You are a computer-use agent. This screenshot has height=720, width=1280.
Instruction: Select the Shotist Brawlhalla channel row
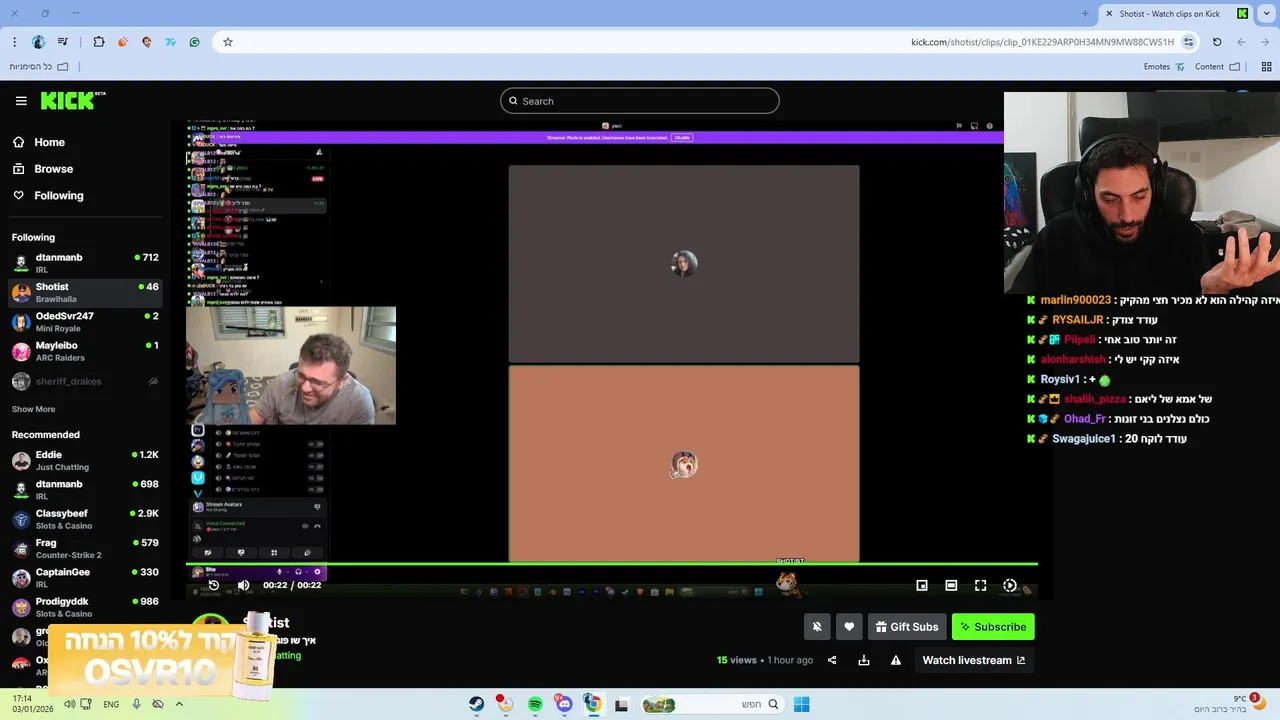[85, 292]
